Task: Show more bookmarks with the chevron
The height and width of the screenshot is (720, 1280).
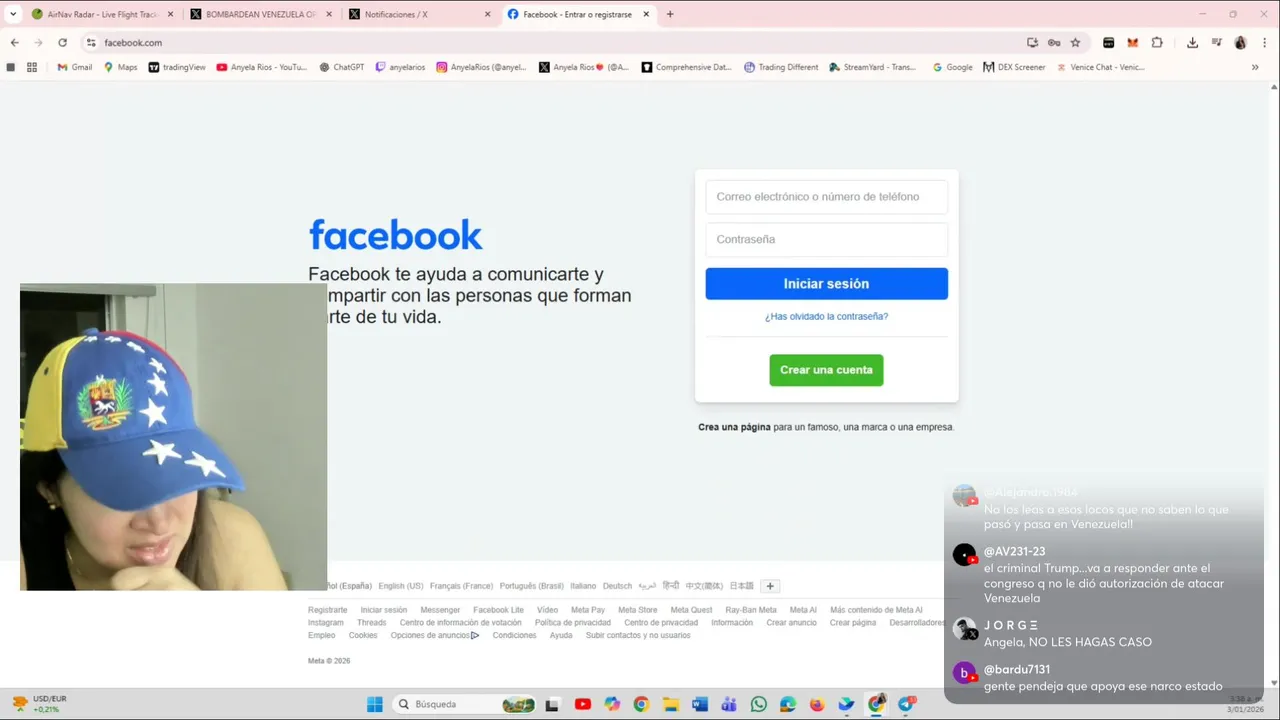Action: click(1255, 67)
